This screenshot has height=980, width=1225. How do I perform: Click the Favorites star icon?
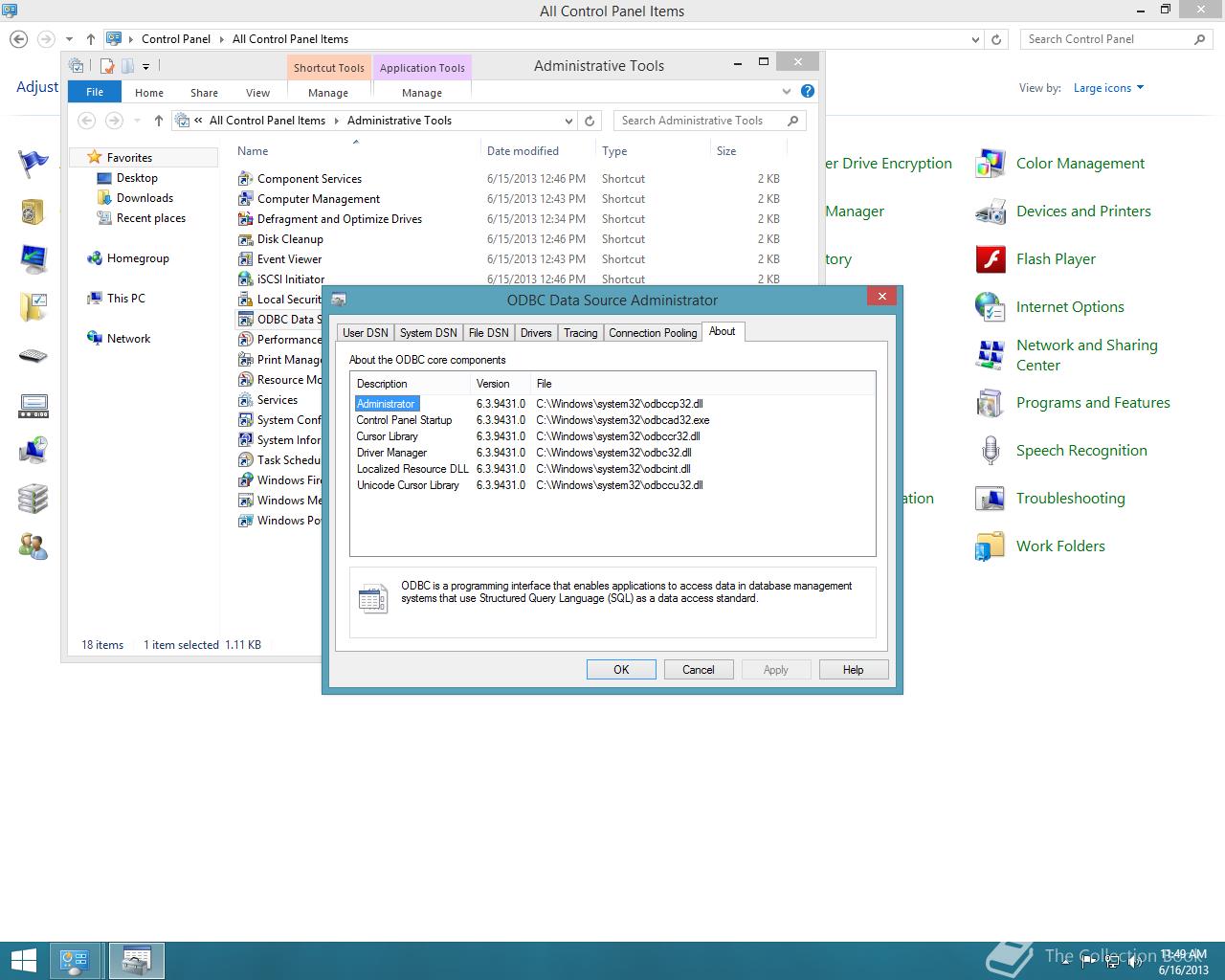point(94,157)
